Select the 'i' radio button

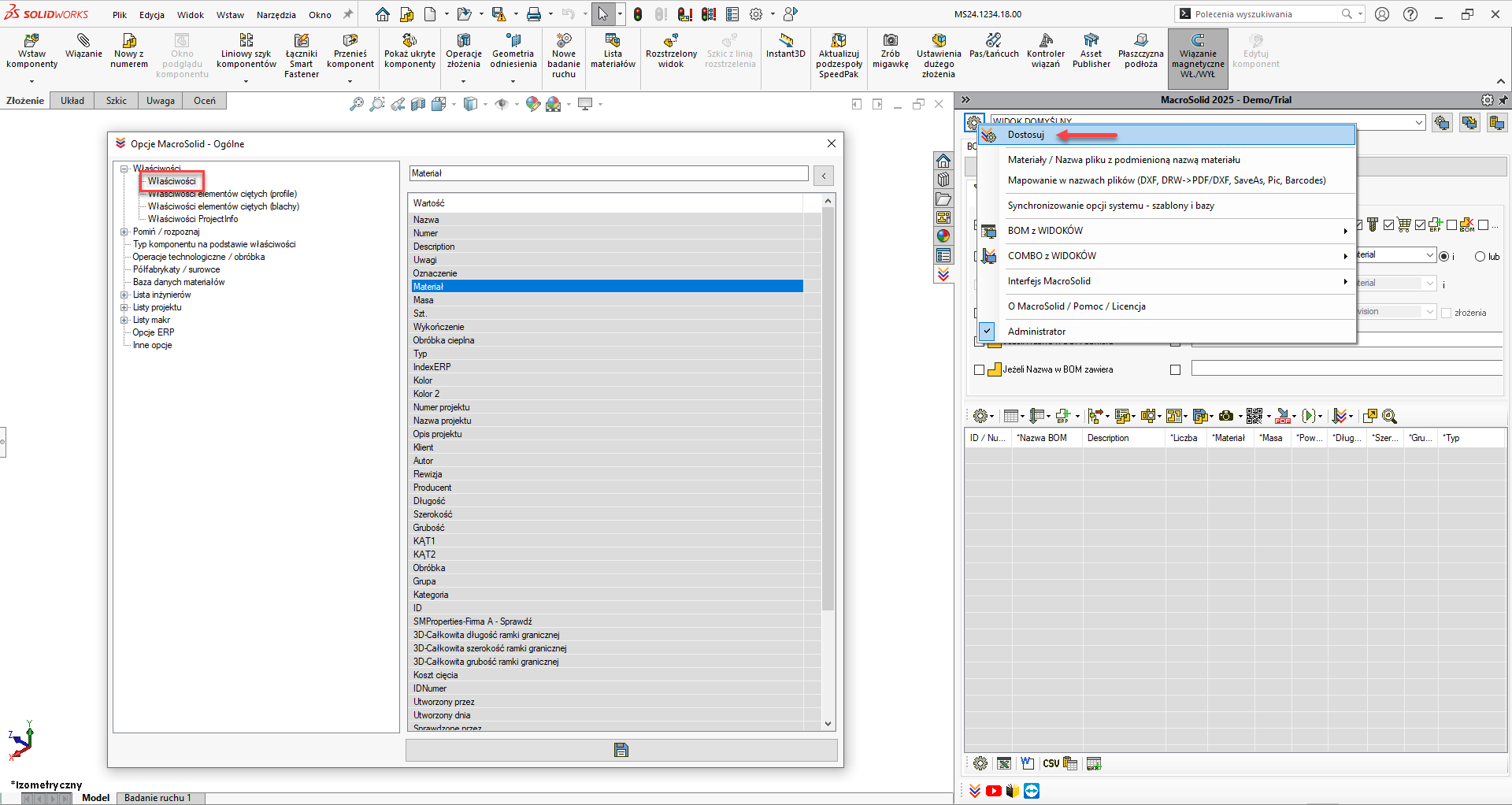pyautogui.click(x=1443, y=256)
